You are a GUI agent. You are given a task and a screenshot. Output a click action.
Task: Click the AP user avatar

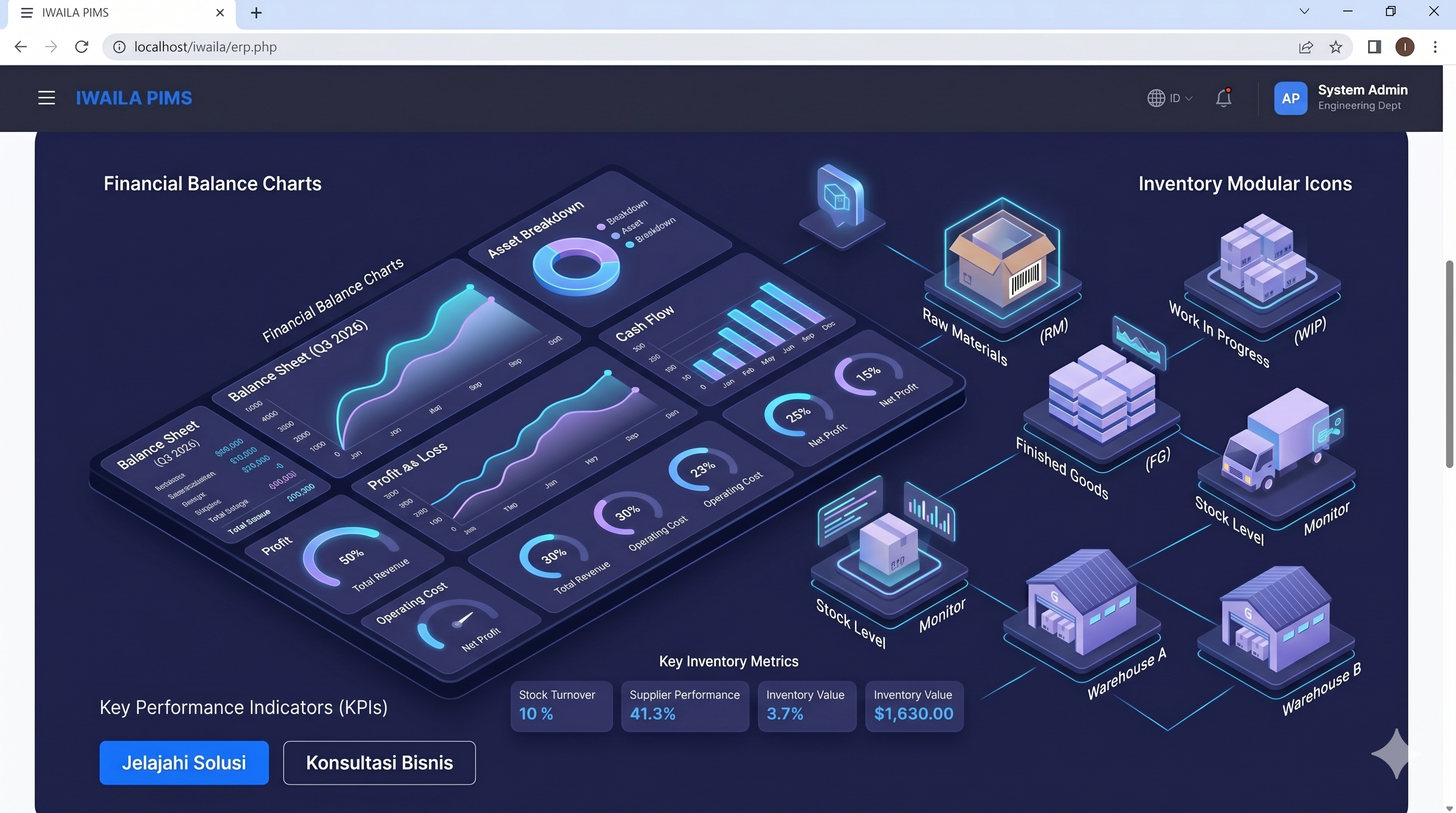[1290, 98]
